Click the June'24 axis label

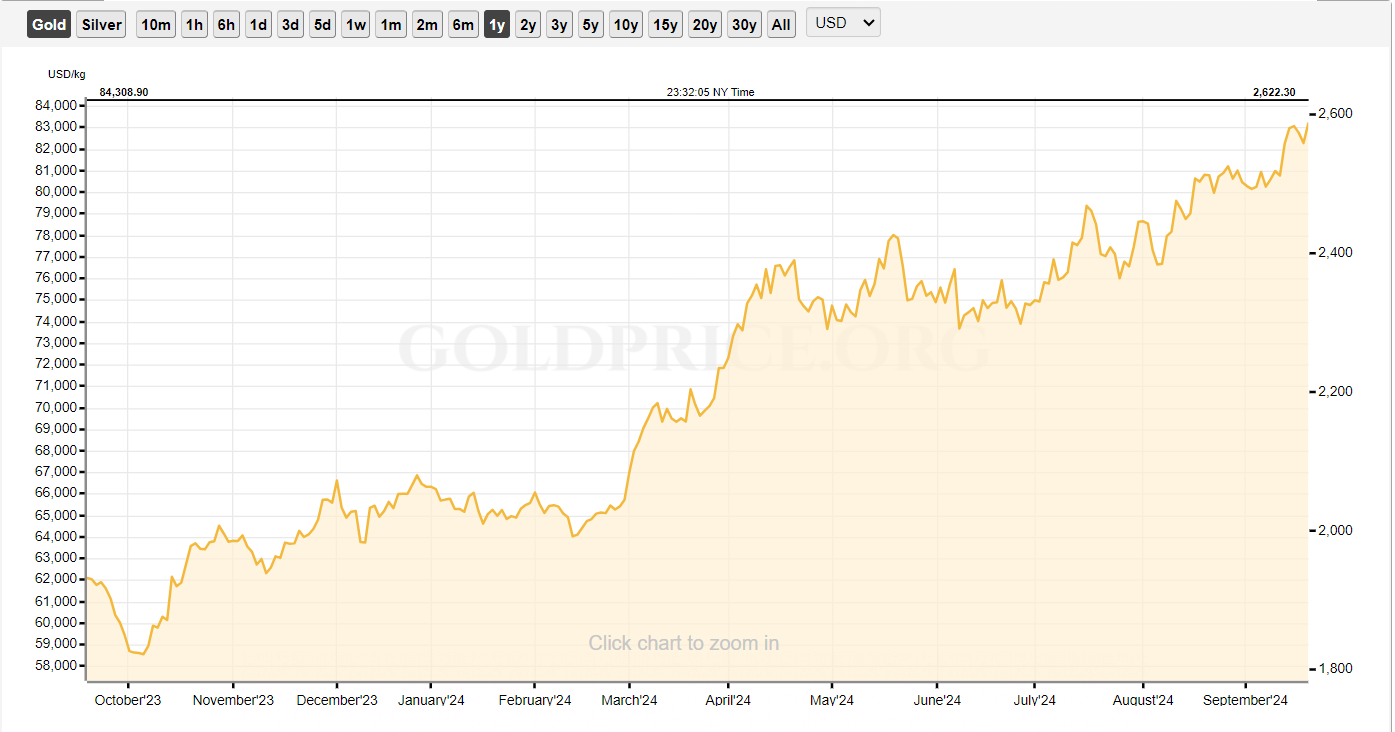coord(937,700)
